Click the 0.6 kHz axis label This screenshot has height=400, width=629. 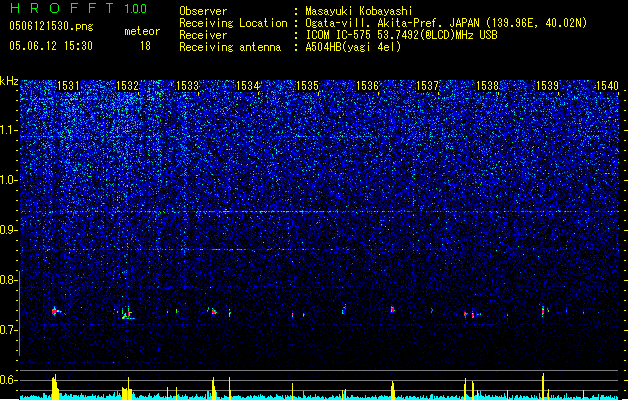tap(9, 380)
